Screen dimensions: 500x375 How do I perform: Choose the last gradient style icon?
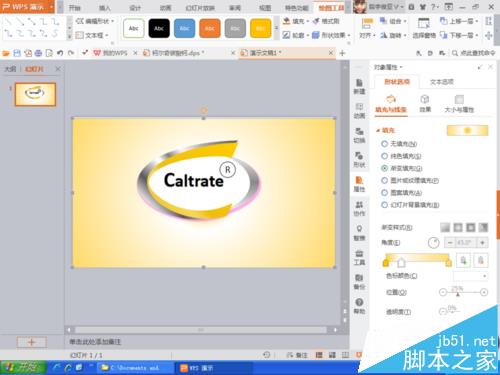[x=483, y=227]
